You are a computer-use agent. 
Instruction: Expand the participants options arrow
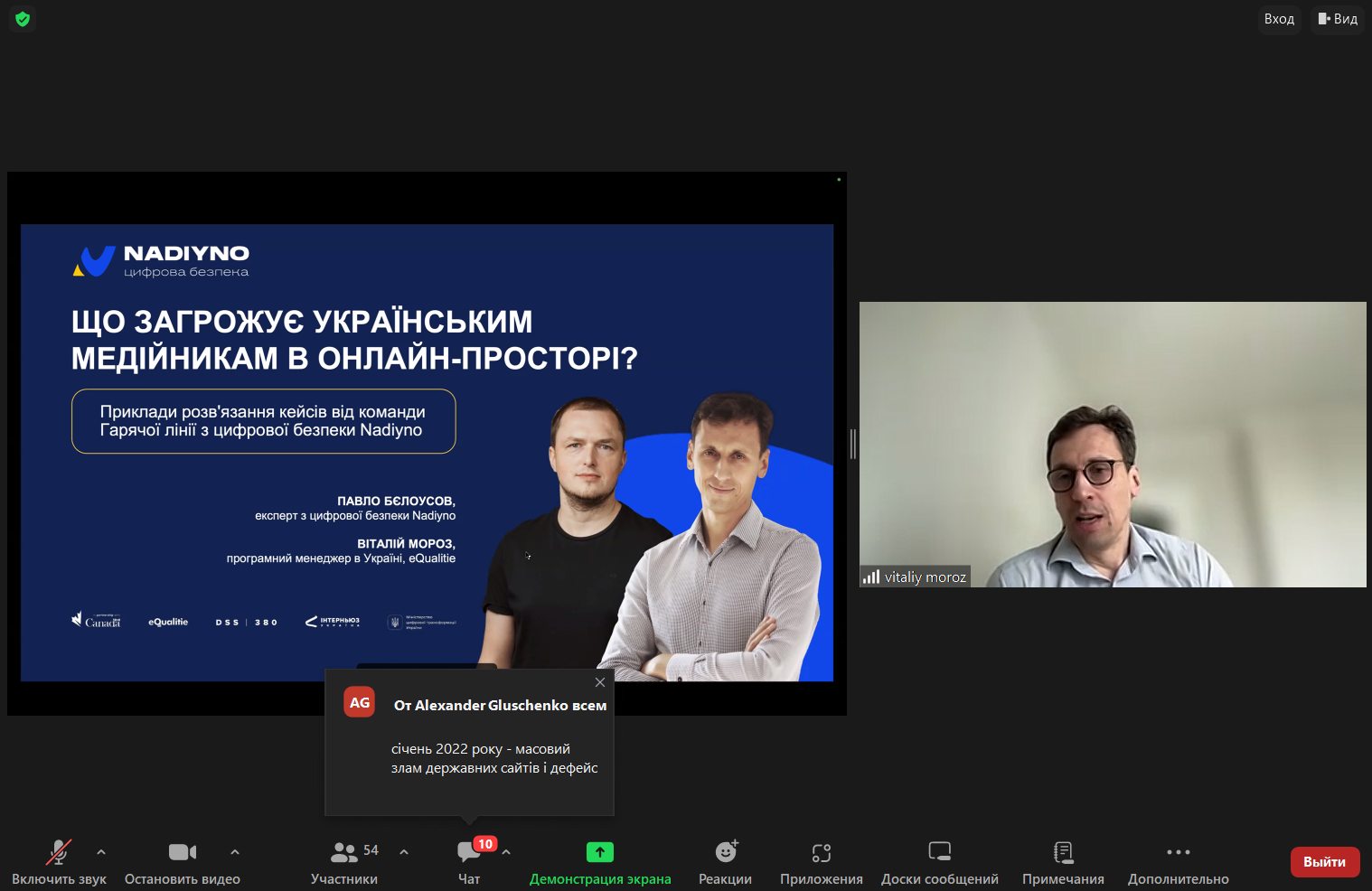pos(404,851)
